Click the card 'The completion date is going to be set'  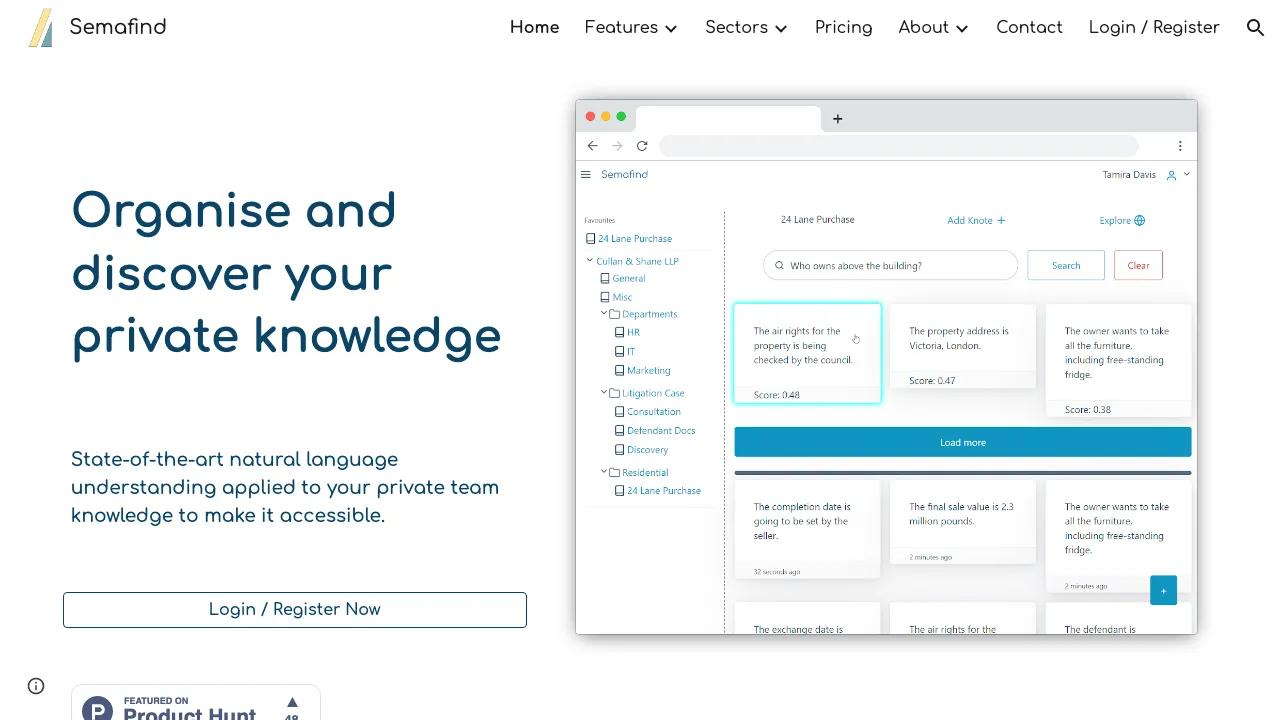pyautogui.click(x=807, y=529)
